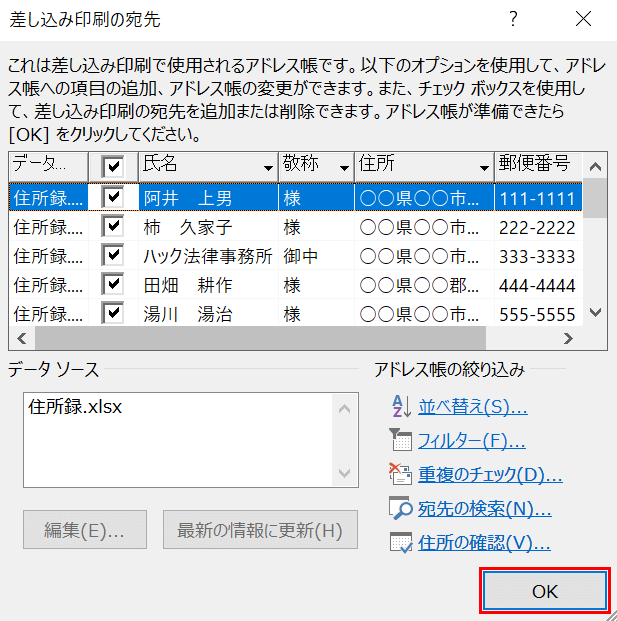Click the duplicate check icon
617x621 pixels.
[400, 474]
